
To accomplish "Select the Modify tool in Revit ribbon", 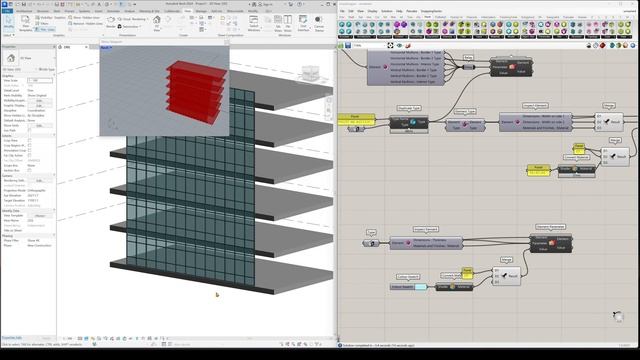I will point(9,23).
